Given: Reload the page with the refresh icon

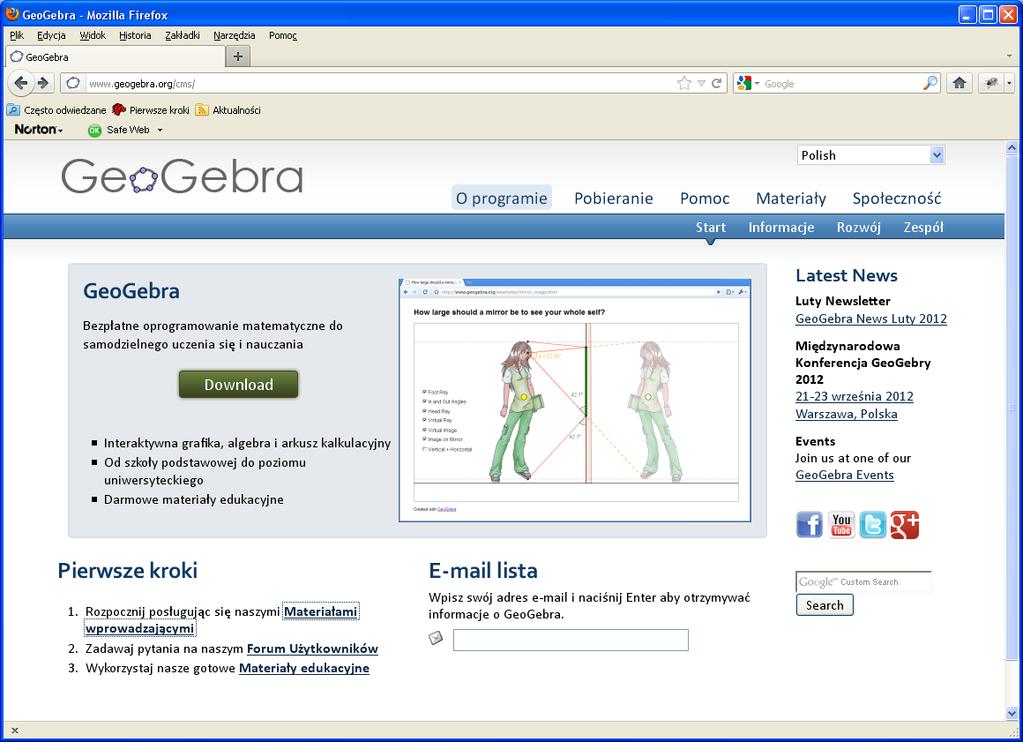Looking at the screenshot, I should pos(716,83).
